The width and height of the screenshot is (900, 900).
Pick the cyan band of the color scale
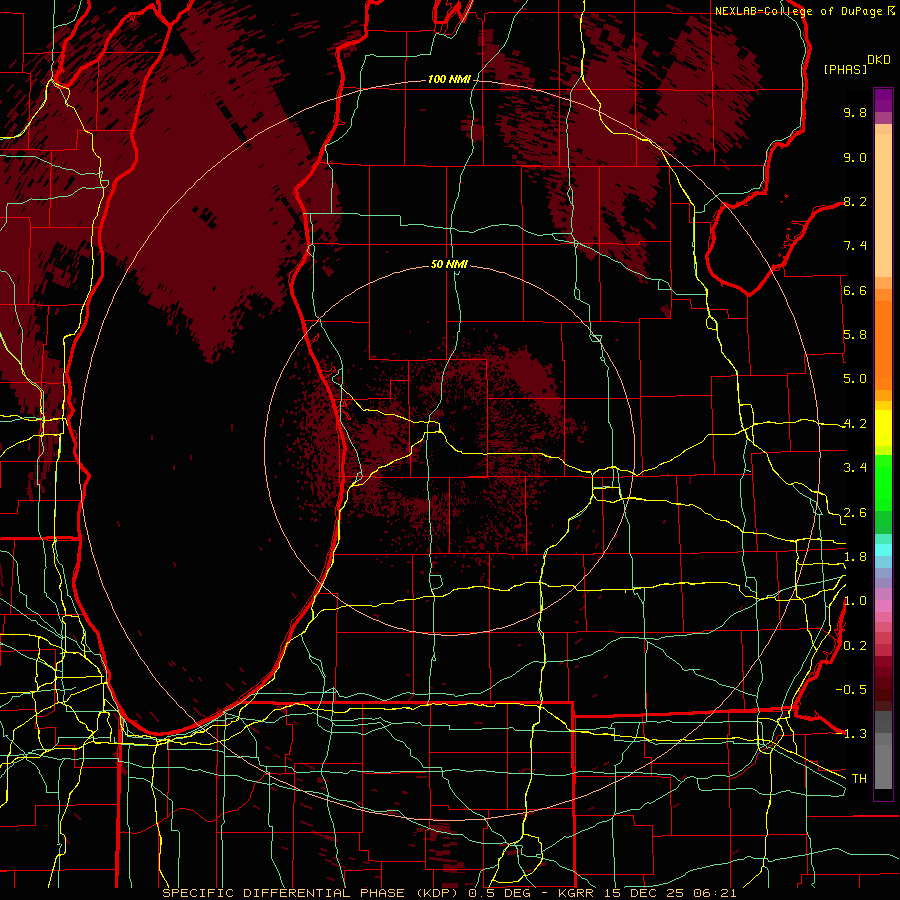pyautogui.click(x=883, y=550)
